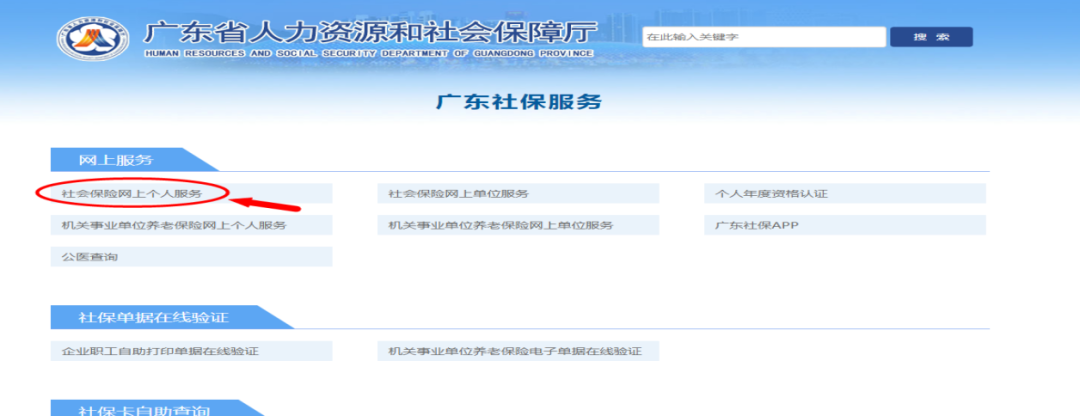The image size is (1080, 416).
Task: Select the 社保单据在线验证 section tab
Action: click(153, 318)
